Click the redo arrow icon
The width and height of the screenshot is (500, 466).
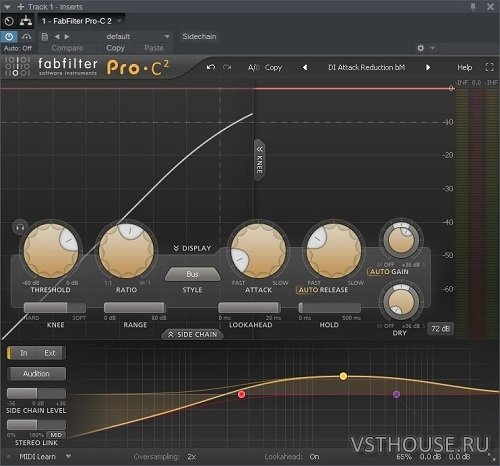pos(227,67)
